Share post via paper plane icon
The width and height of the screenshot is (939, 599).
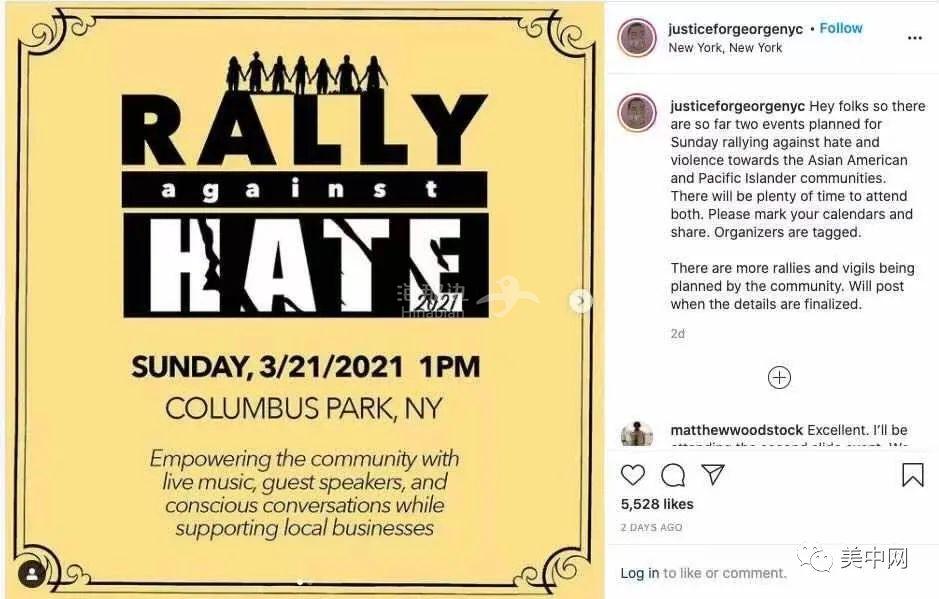point(712,475)
